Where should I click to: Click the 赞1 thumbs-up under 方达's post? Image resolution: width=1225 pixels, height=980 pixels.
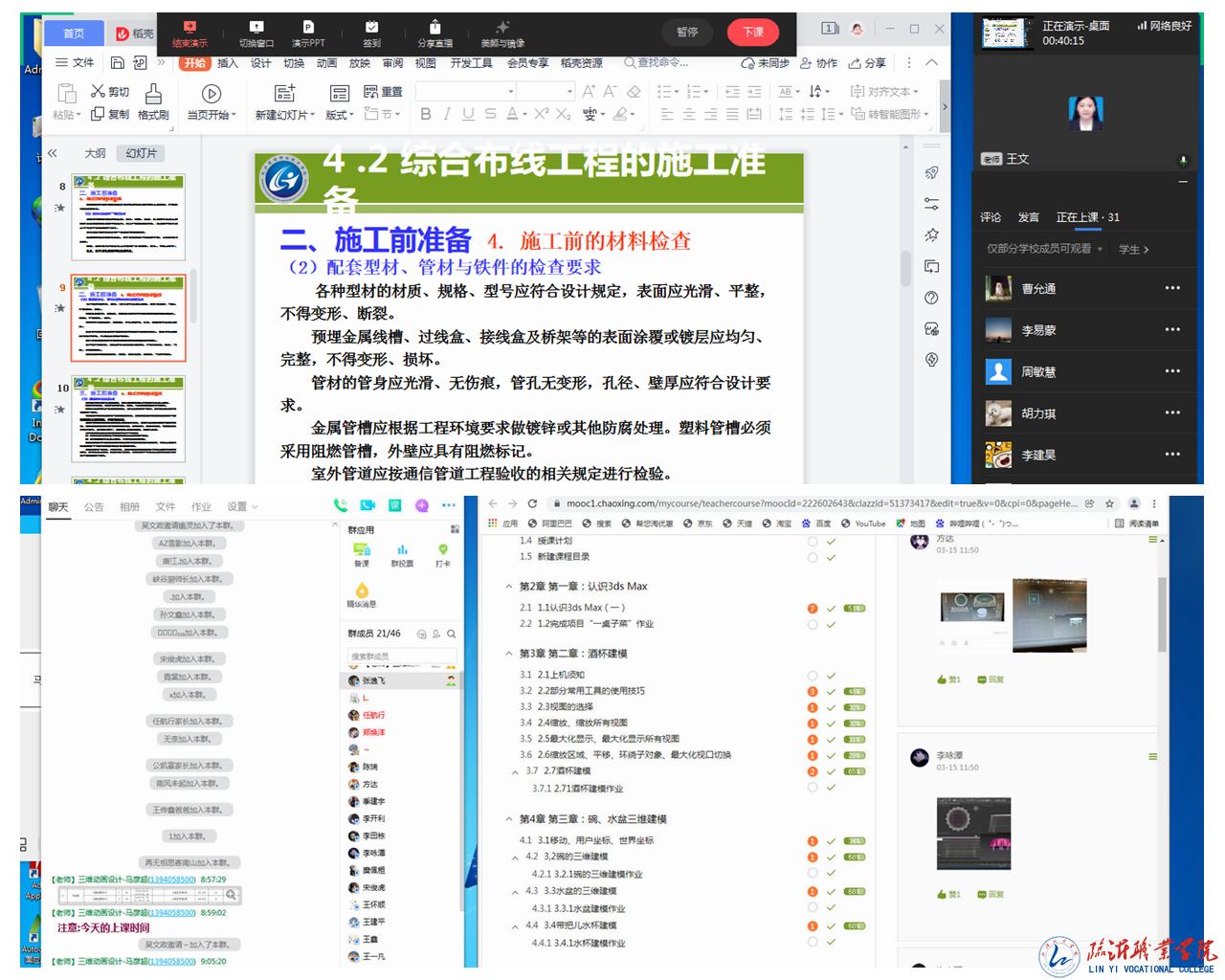[948, 679]
